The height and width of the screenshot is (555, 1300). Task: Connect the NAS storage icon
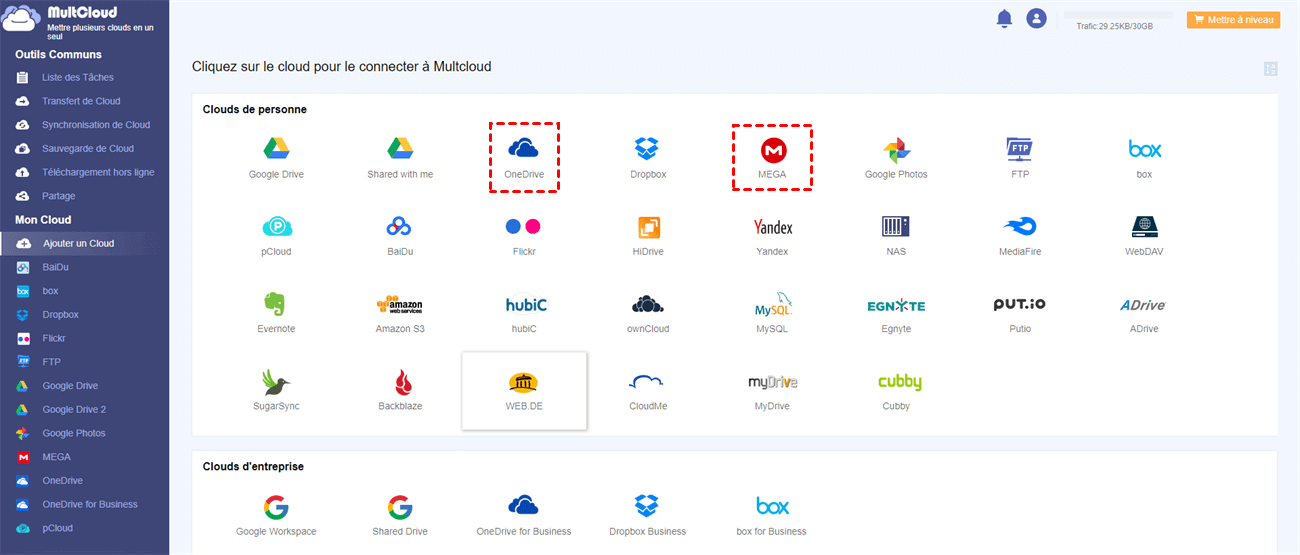(x=896, y=226)
